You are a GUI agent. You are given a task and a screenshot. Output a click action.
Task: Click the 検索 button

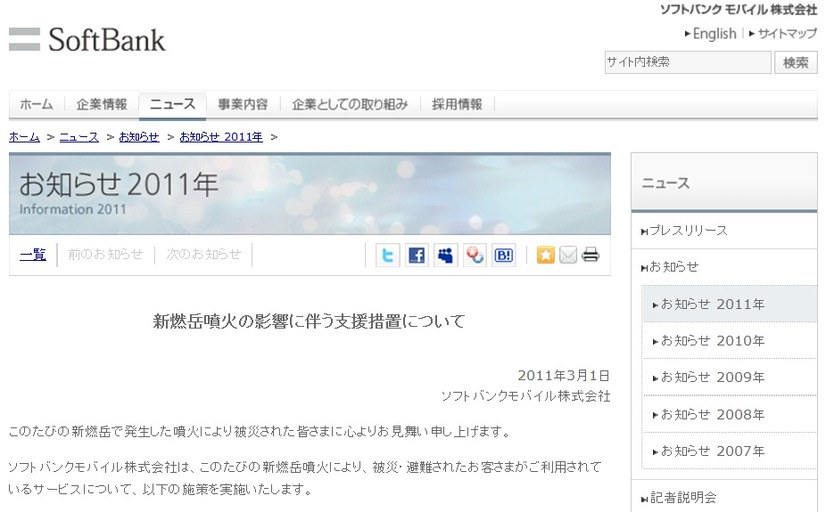point(795,63)
